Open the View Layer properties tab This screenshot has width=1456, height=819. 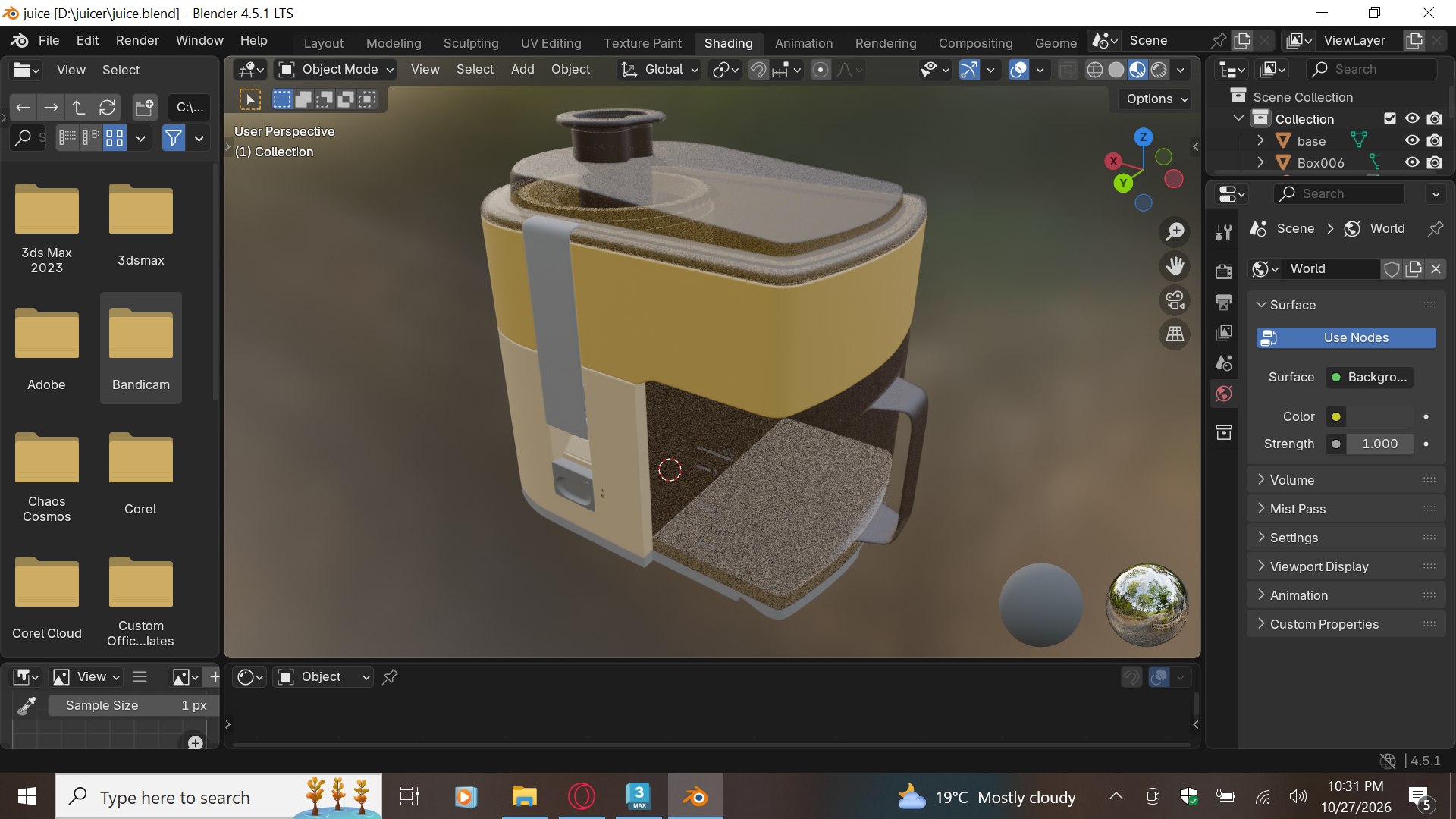tap(1223, 333)
